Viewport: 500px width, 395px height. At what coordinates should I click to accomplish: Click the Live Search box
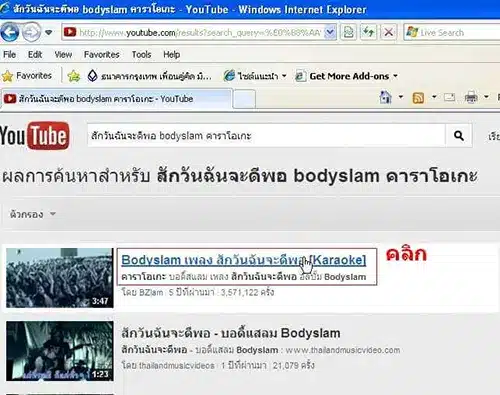(x=452, y=32)
